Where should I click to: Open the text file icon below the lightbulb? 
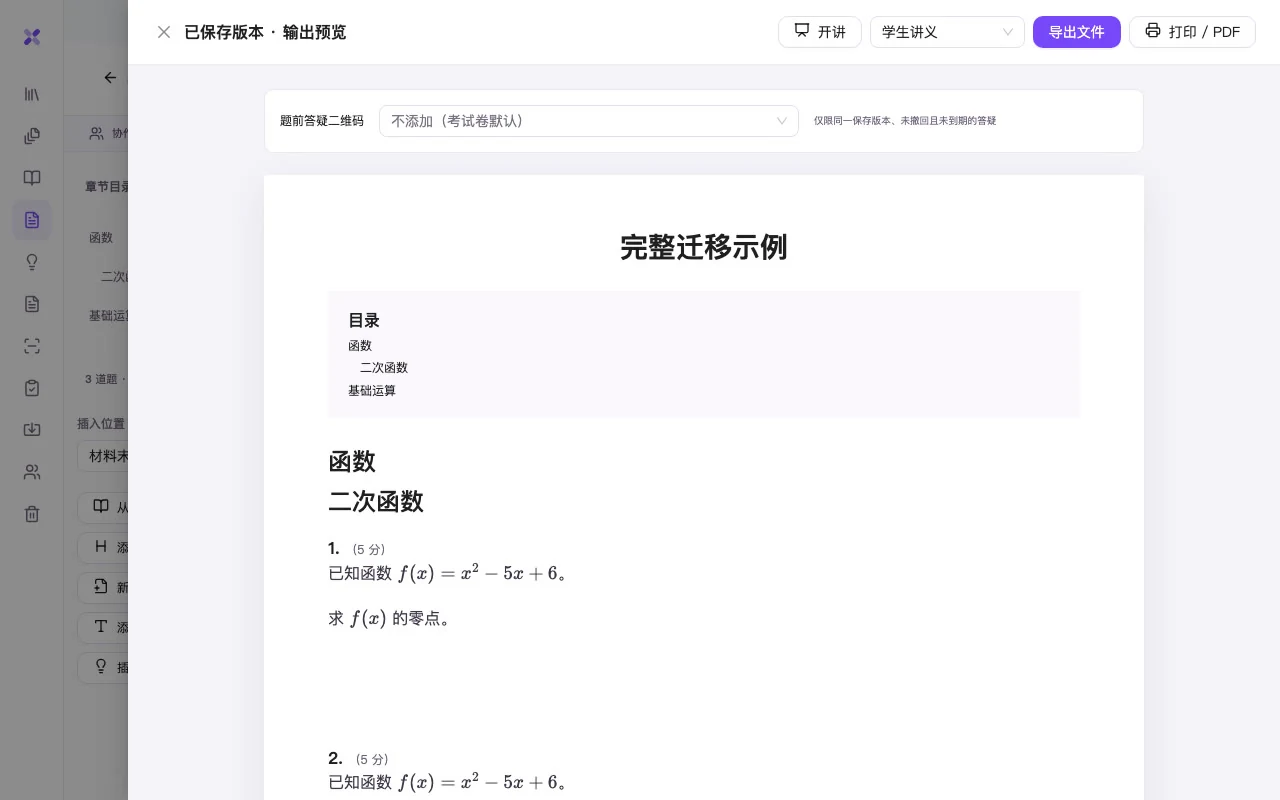point(32,304)
